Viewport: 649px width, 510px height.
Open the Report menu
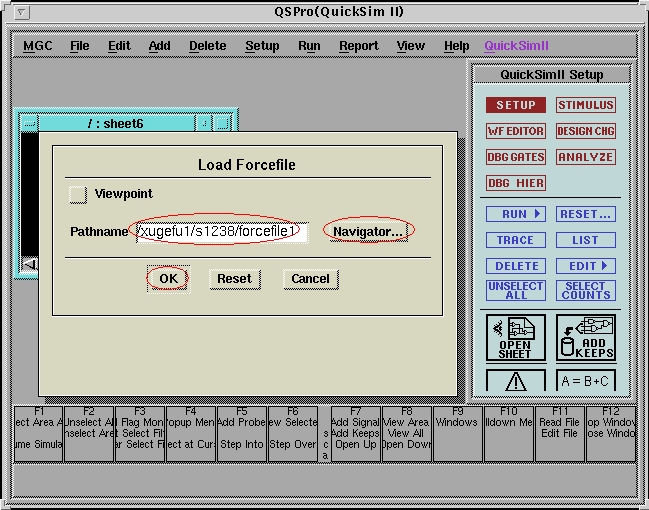coord(358,46)
